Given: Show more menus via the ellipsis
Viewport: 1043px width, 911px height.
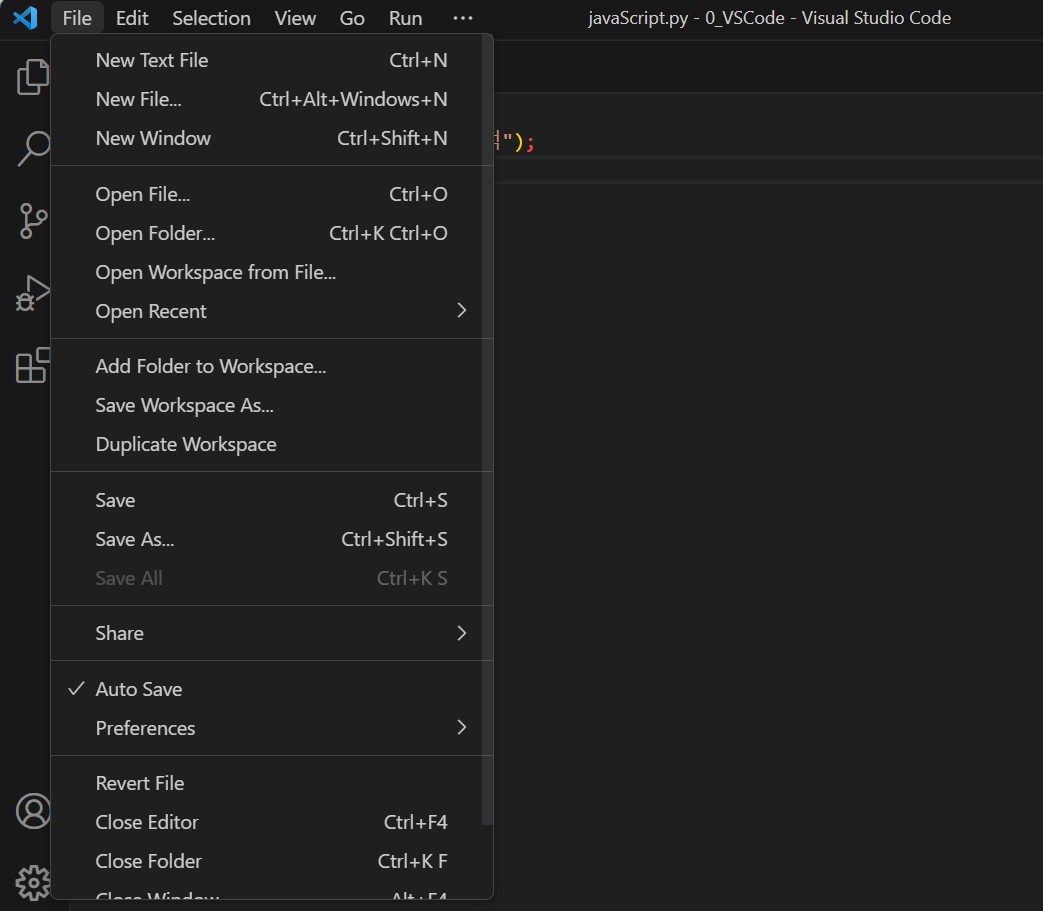Looking at the screenshot, I should [462, 18].
